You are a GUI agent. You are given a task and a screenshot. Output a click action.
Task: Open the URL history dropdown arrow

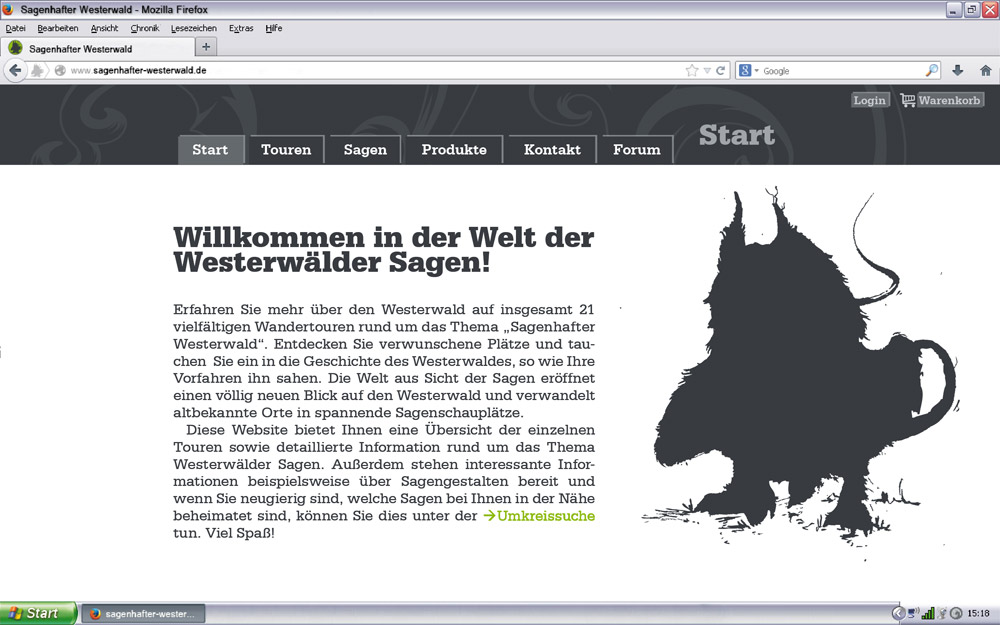click(x=707, y=71)
